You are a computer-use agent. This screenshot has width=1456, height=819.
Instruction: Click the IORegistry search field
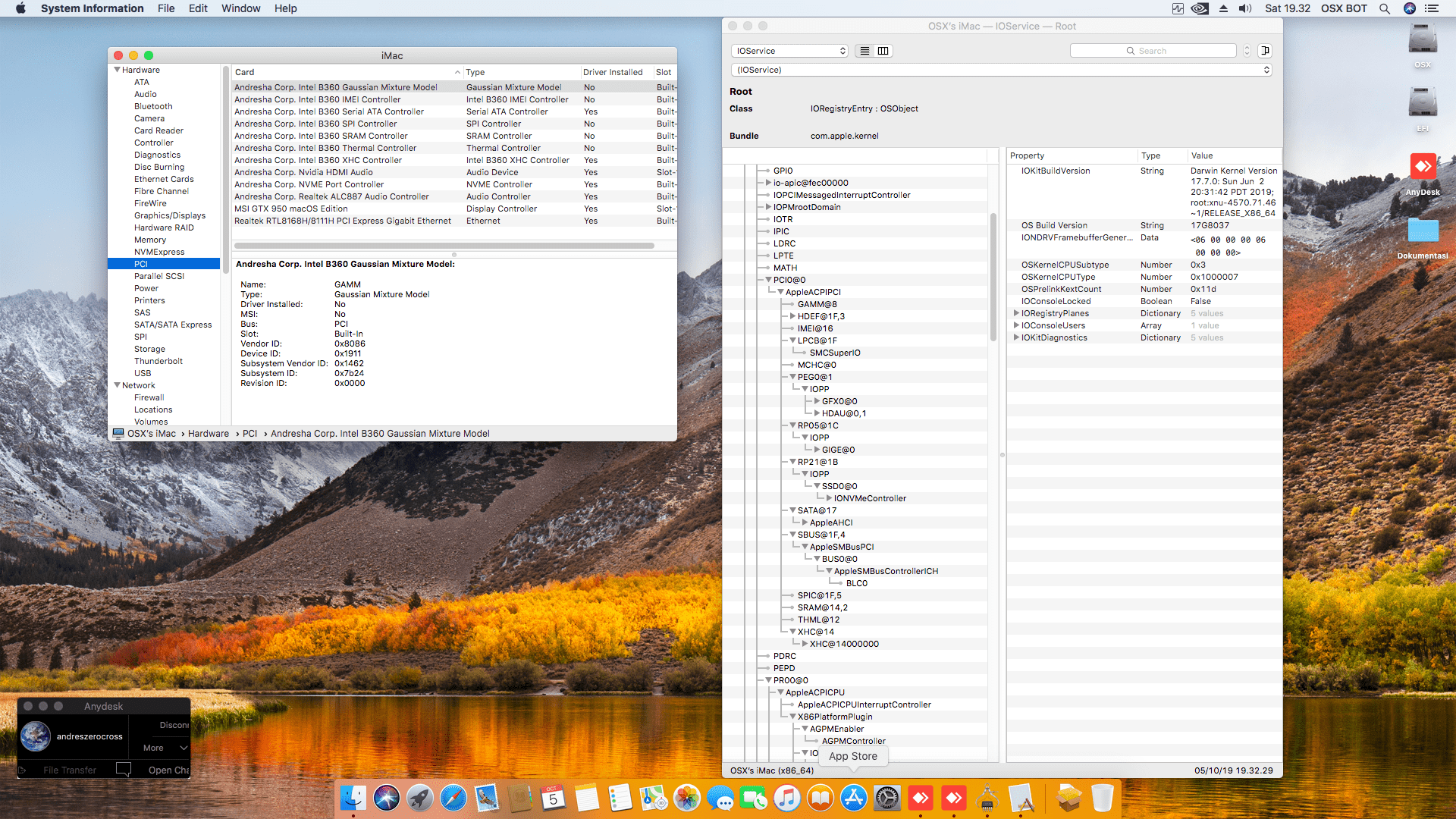point(1153,51)
